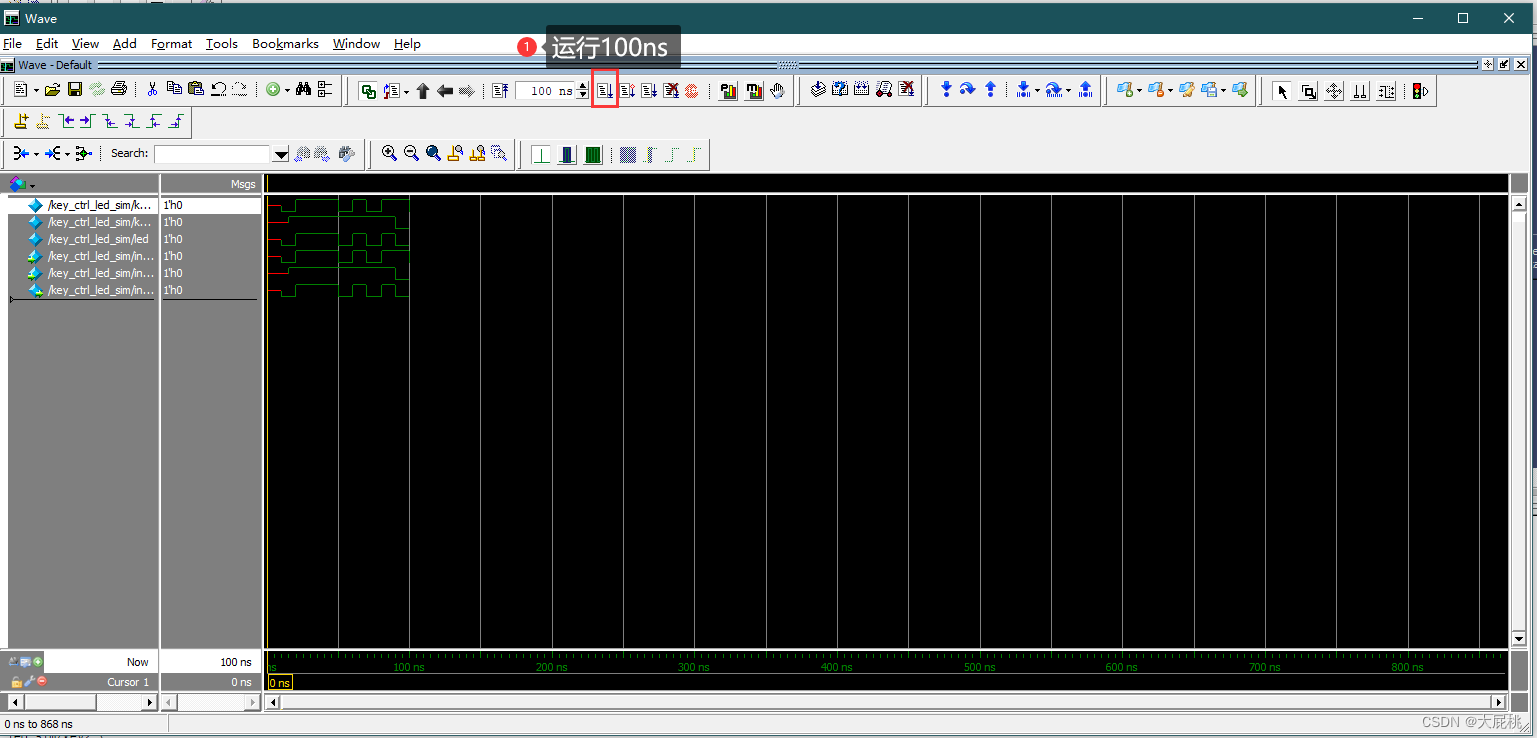This screenshot has height=738, width=1537.
Task: Select the Two Cursor Mode icon
Action: [1360, 91]
